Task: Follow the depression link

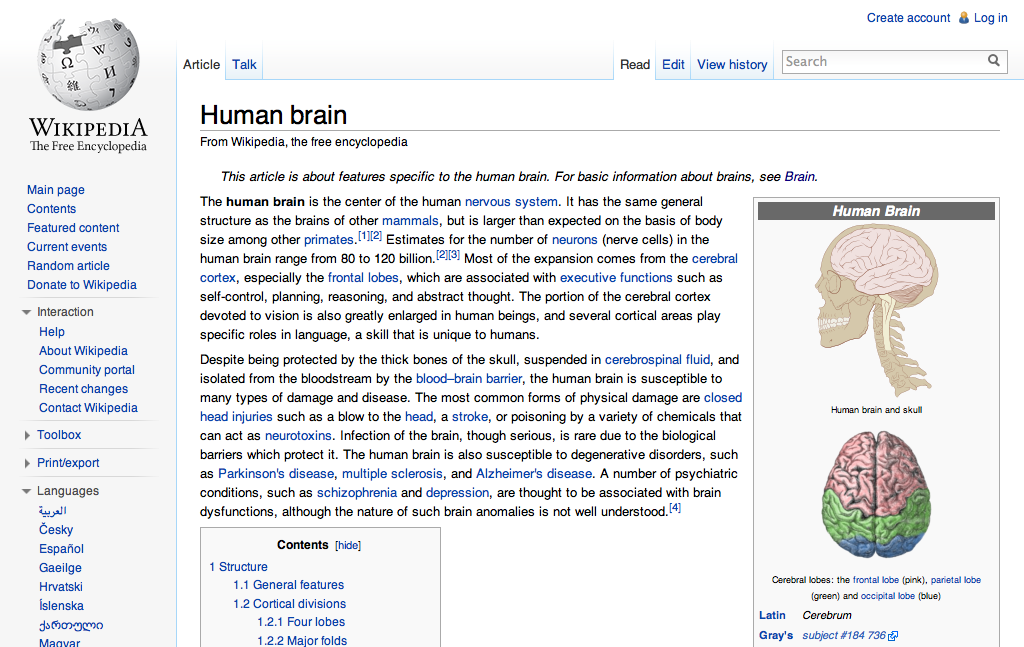Action: tap(457, 492)
